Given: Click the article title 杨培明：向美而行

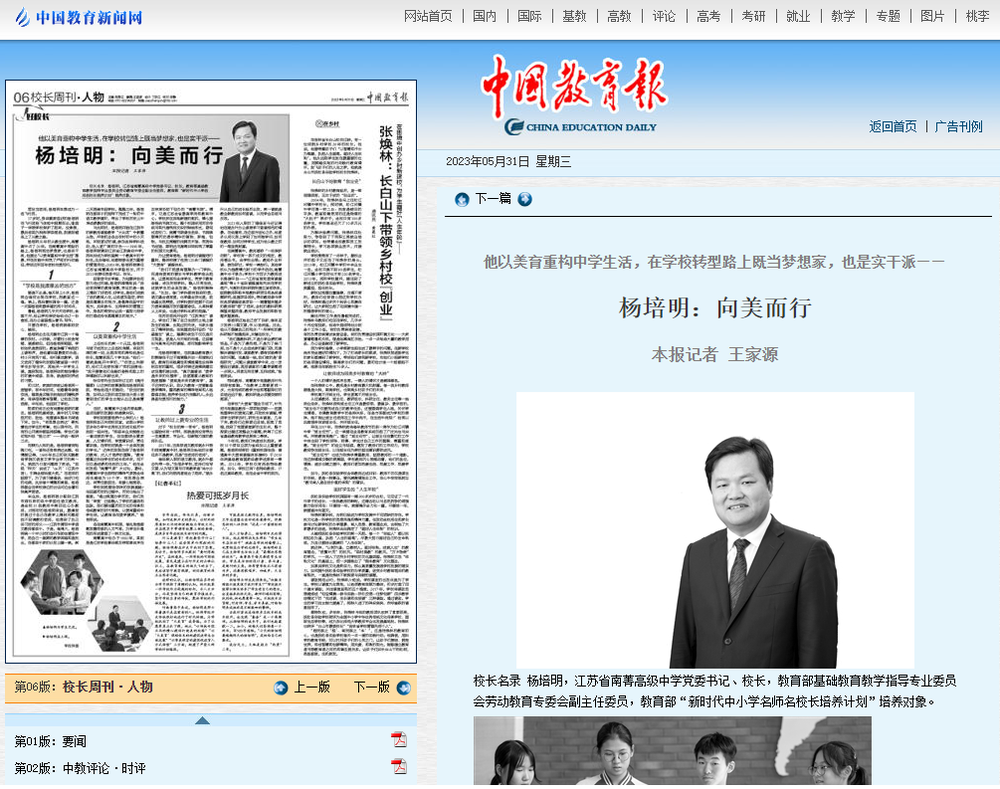Looking at the screenshot, I should click(x=715, y=307).
